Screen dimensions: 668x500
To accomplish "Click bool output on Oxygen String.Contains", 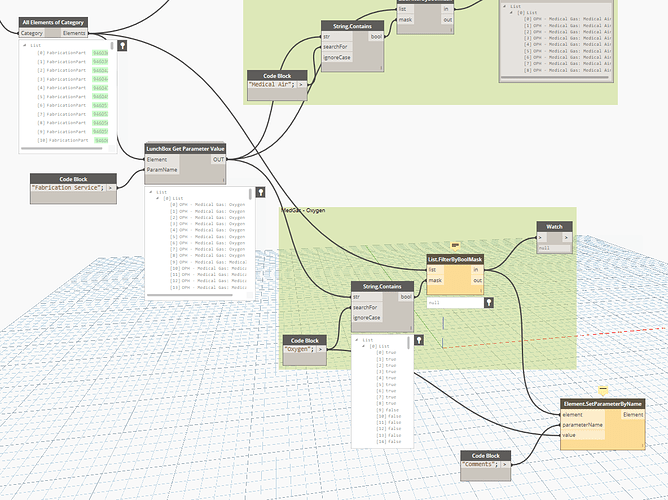I will [406, 297].
